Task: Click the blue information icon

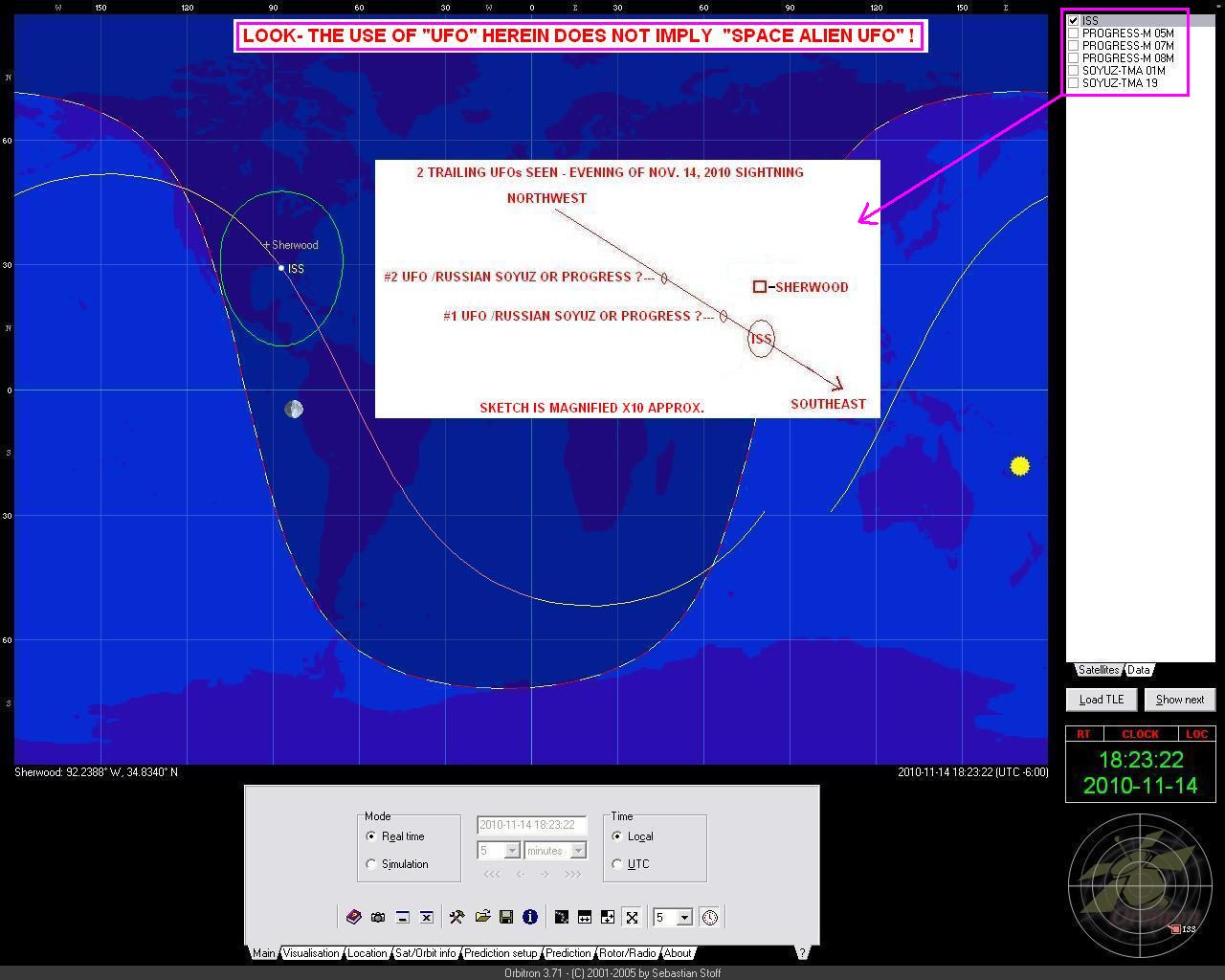Action: pos(530,917)
